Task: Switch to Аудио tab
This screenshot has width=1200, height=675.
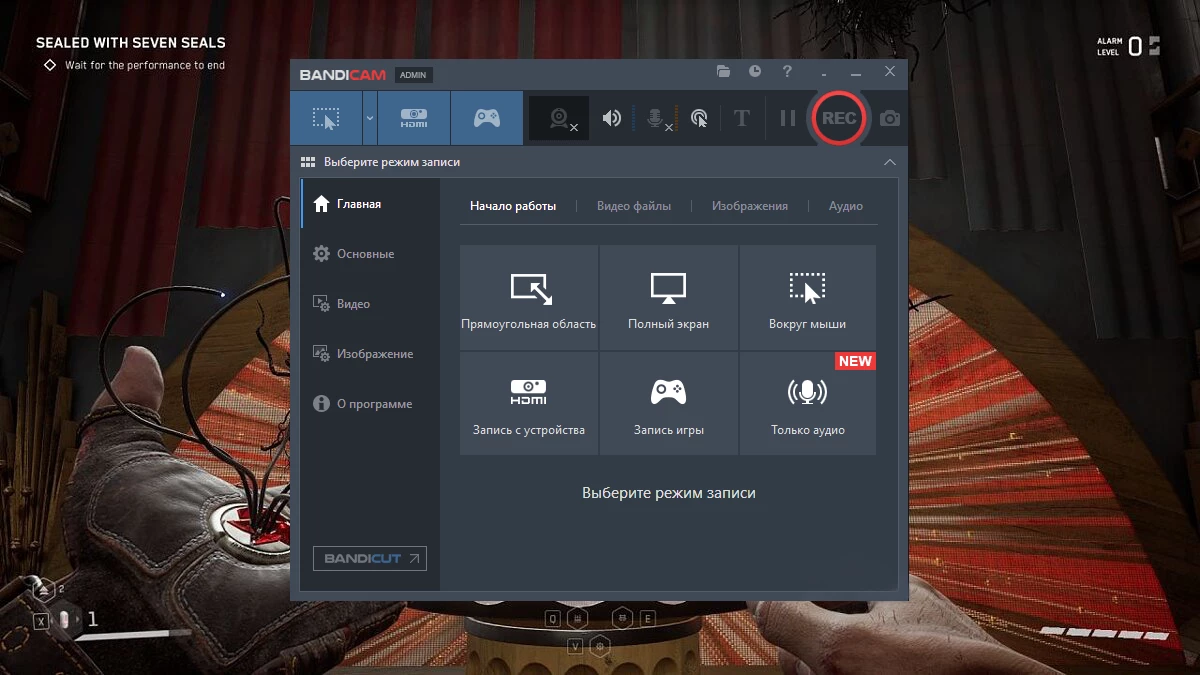Action: click(846, 206)
